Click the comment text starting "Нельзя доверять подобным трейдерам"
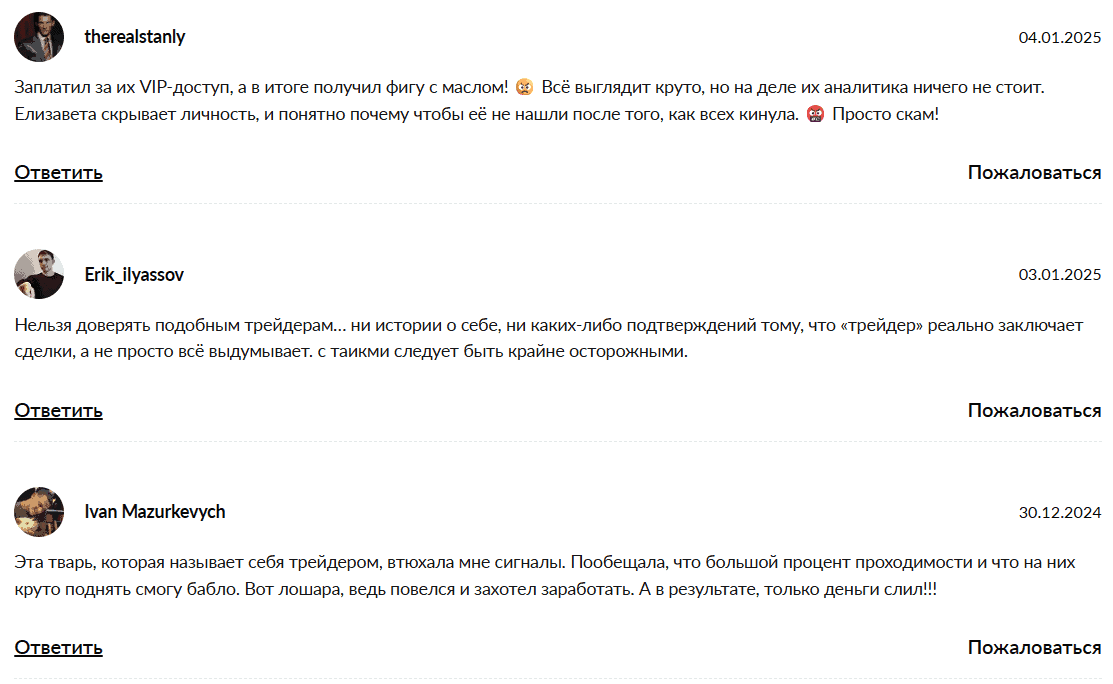 400,339
